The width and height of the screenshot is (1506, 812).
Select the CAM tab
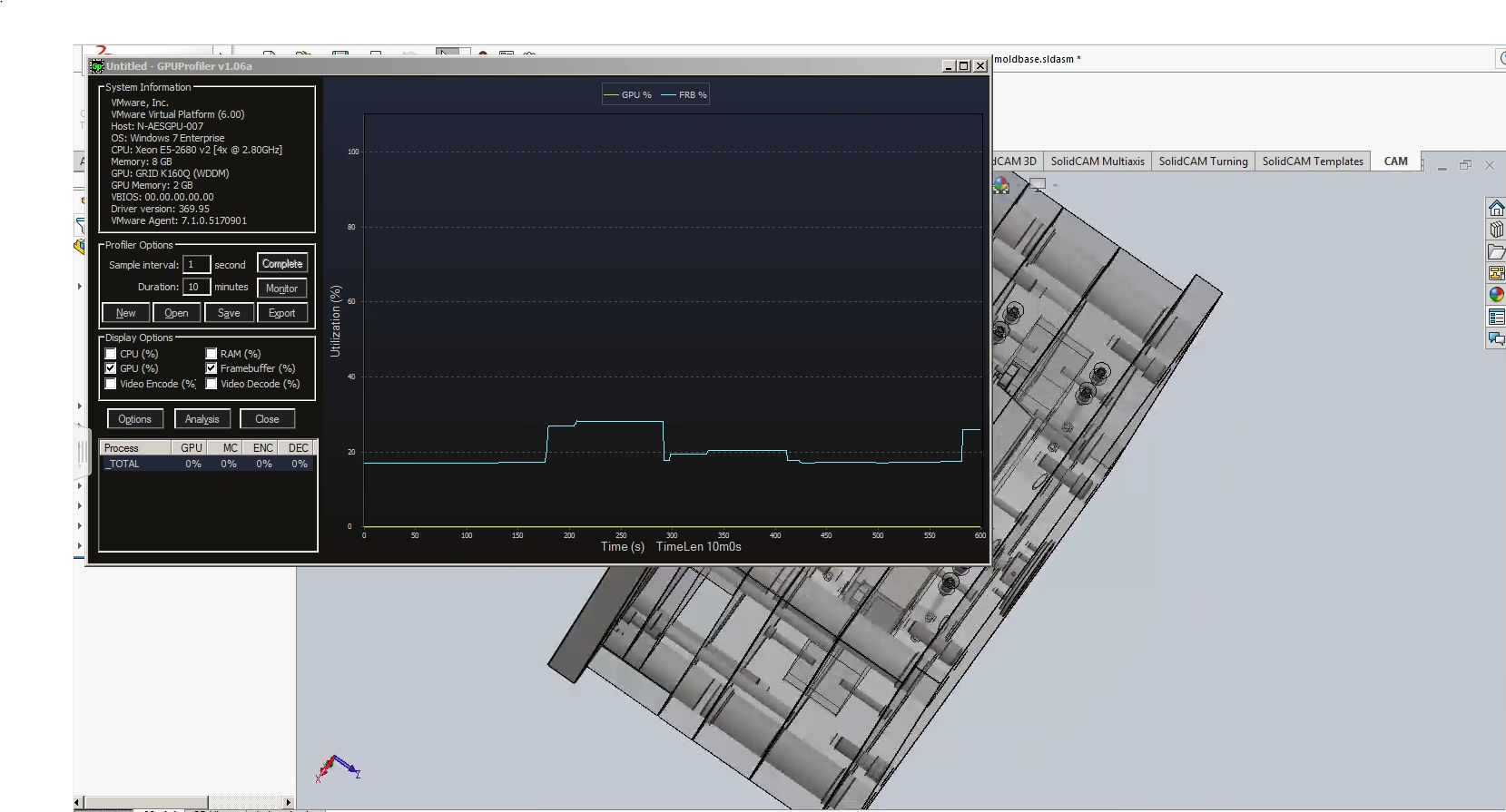click(x=1395, y=161)
